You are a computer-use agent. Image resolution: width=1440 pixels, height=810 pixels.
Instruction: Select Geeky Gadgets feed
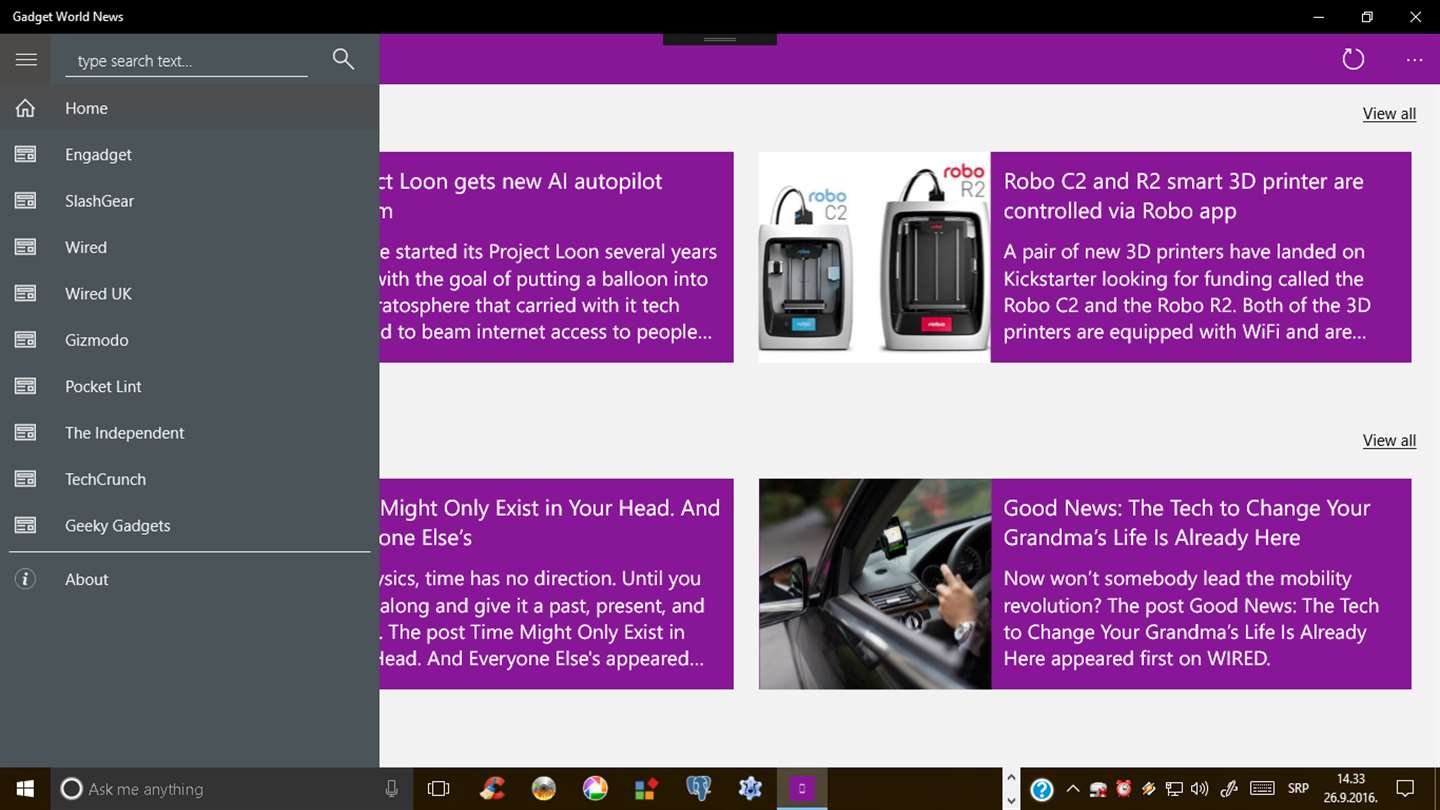pyautogui.click(x=190, y=525)
